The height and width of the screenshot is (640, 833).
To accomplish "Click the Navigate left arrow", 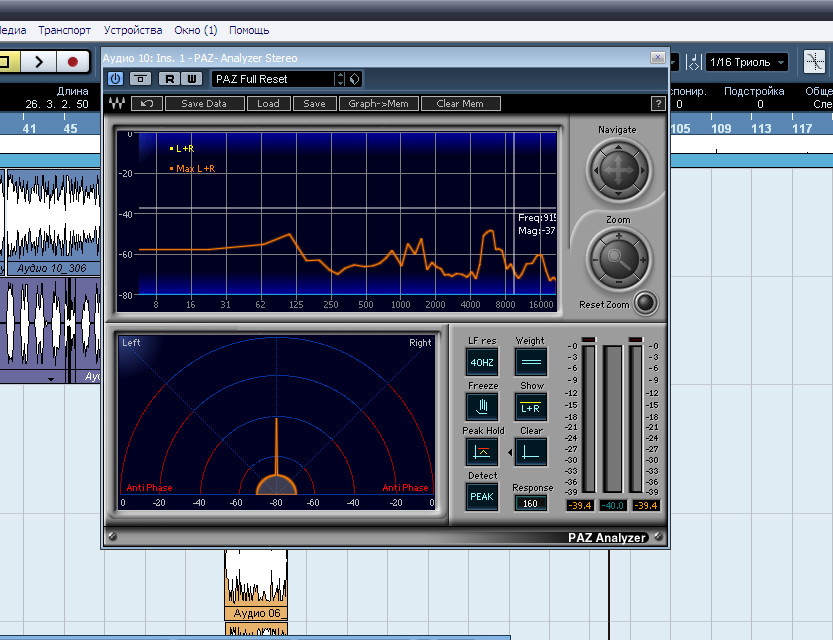I will pyautogui.click(x=596, y=170).
